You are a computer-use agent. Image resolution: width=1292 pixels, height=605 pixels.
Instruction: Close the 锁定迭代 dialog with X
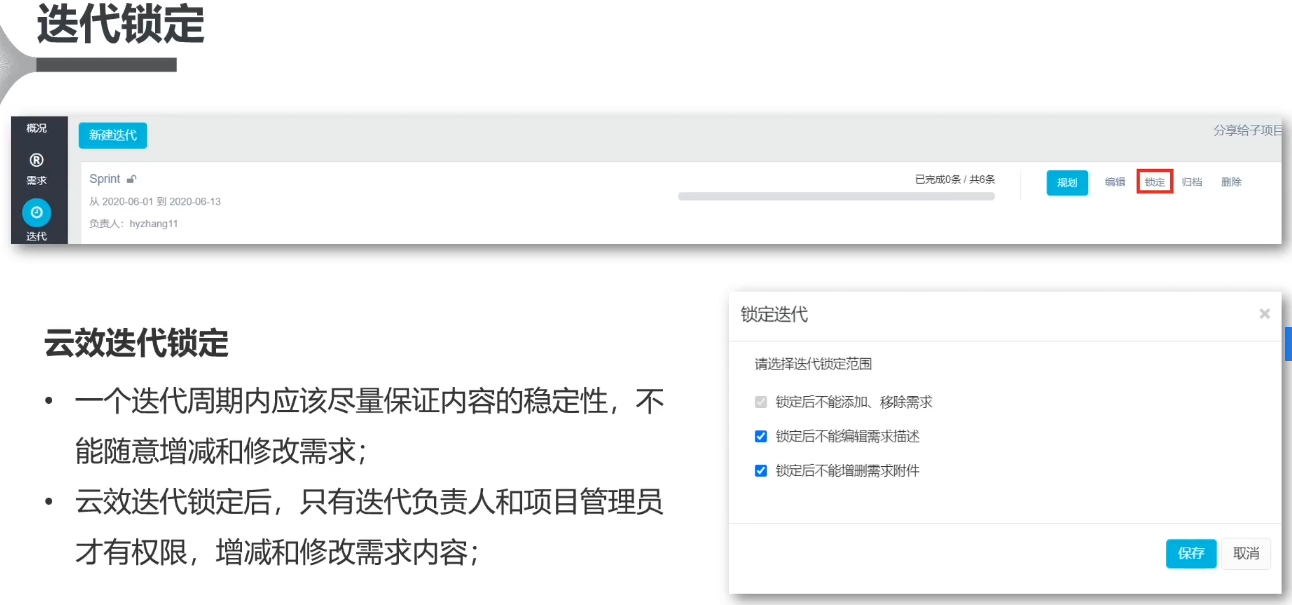[1264, 314]
